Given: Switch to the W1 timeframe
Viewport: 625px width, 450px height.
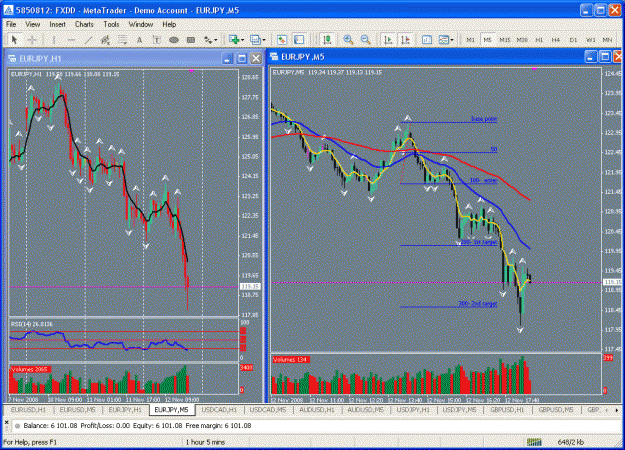Looking at the screenshot, I should point(590,39).
